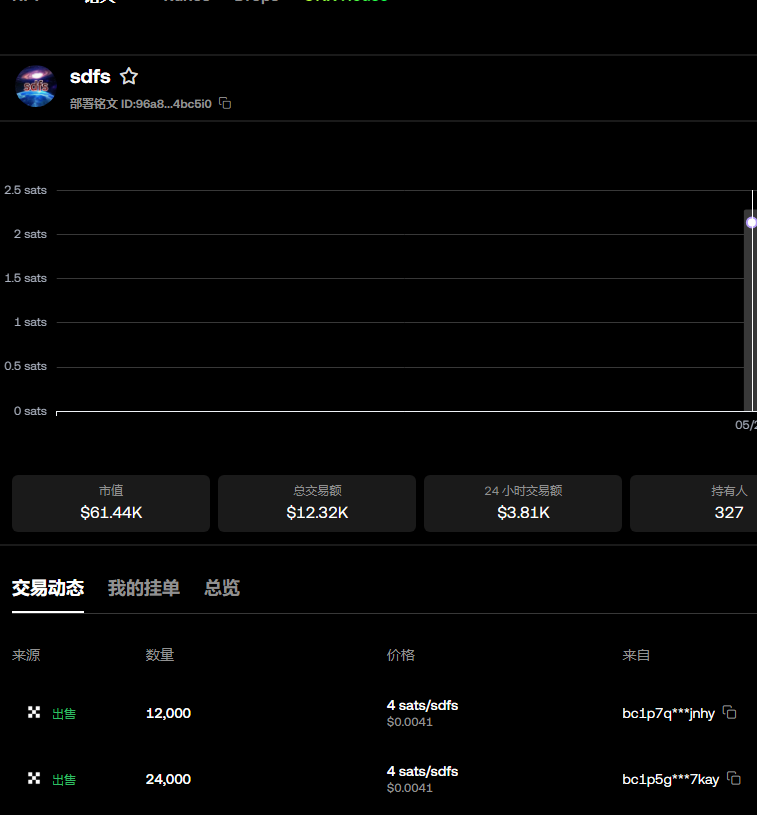Favorite sdfs with the star icon
This screenshot has width=757, height=815.
129,76
